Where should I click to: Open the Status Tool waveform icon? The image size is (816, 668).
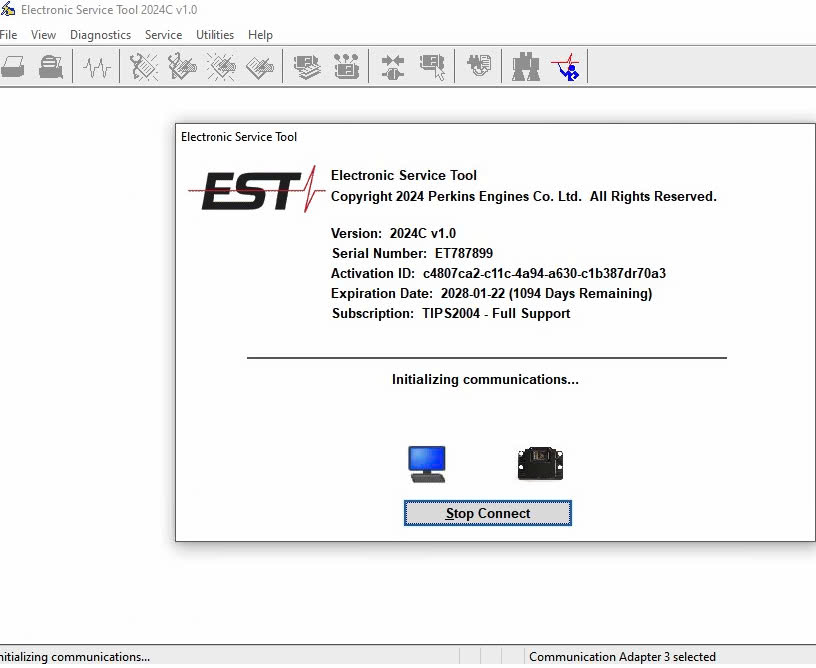pos(97,68)
